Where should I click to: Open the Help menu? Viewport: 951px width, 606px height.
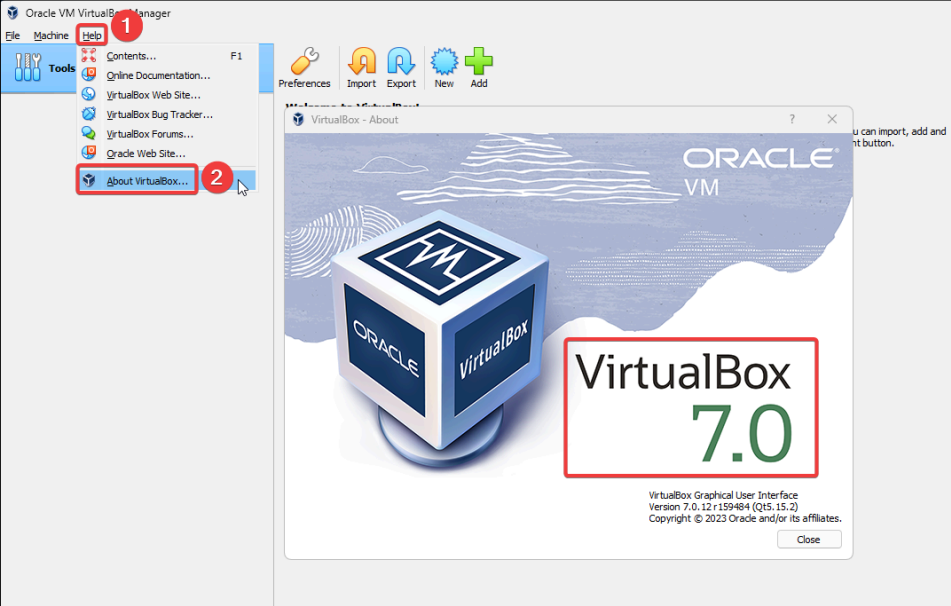point(92,36)
